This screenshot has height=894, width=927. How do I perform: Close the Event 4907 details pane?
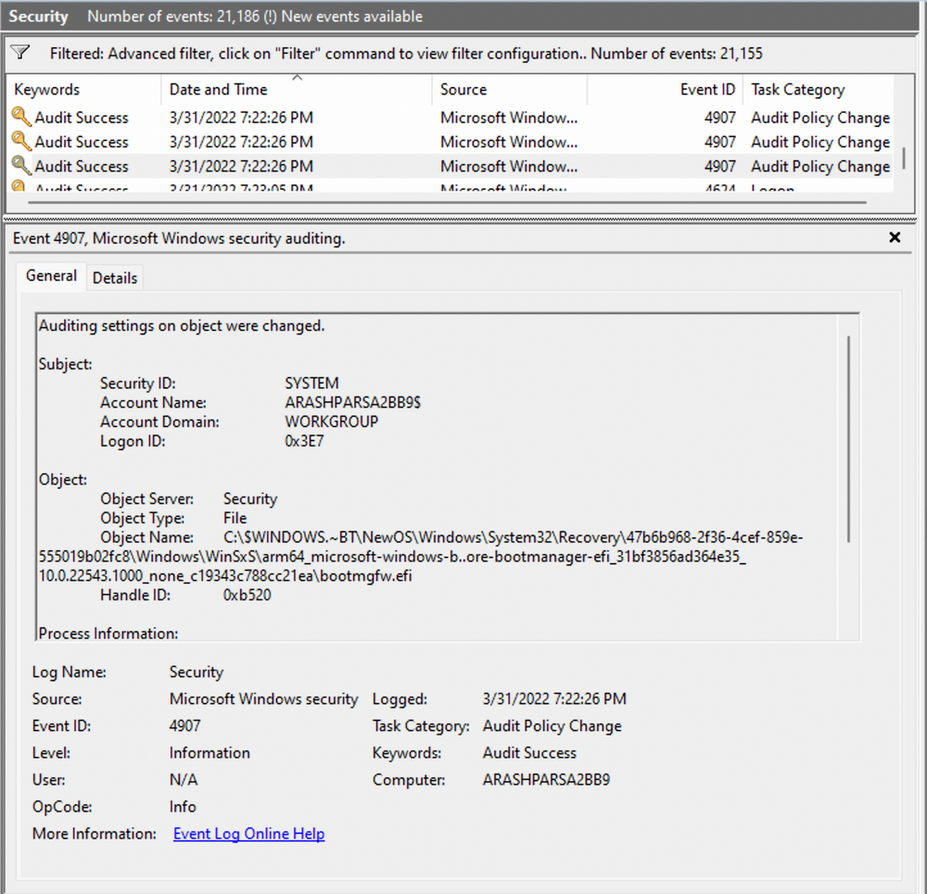click(895, 237)
